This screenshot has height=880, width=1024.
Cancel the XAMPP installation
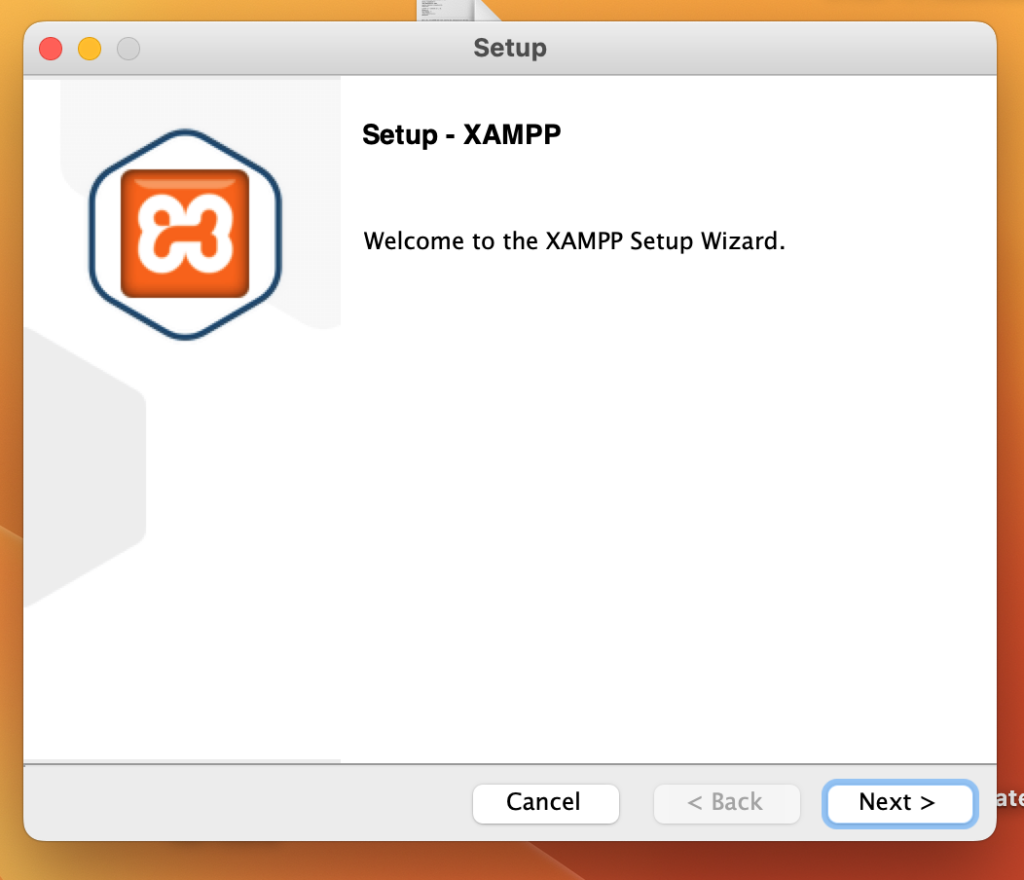(545, 803)
